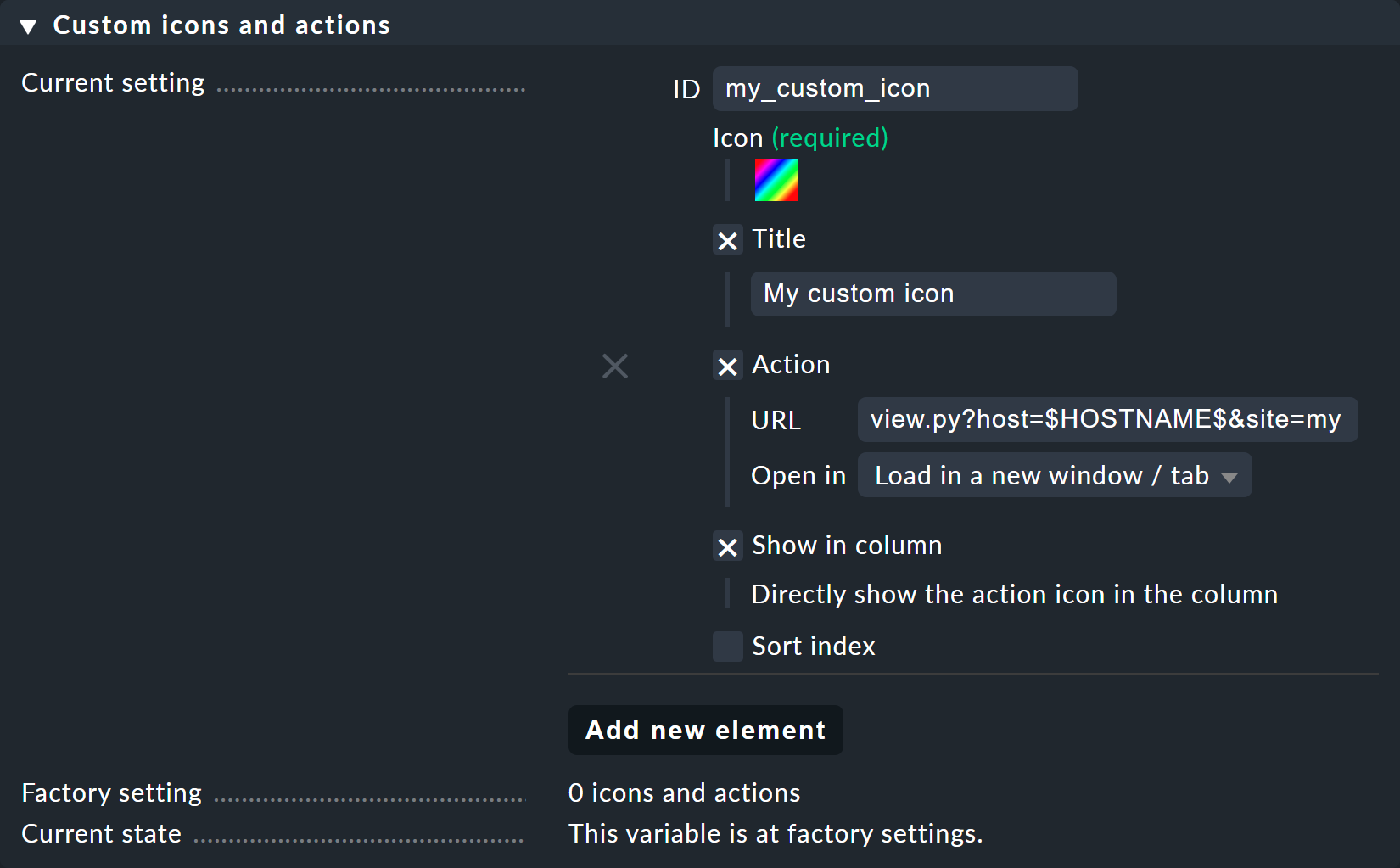1400x868 pixels.
Task: Toggle the "Show in column" checkbox
Action: (x=727, y=547)
